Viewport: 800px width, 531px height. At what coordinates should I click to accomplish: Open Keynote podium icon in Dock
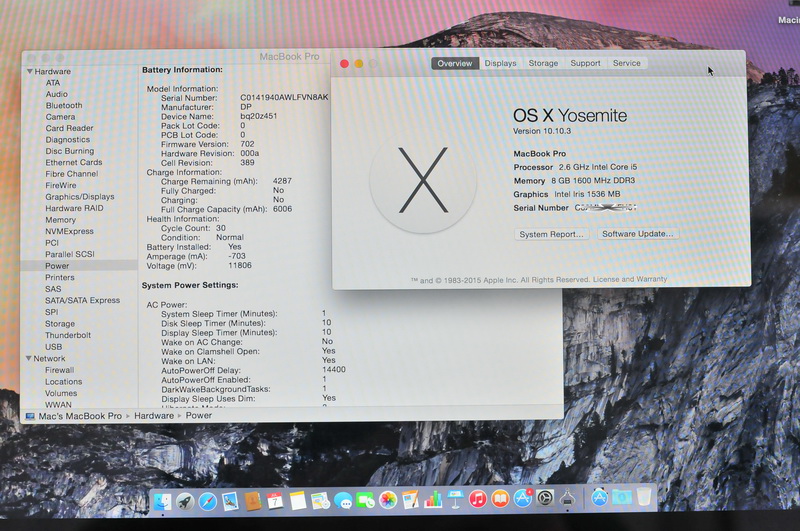455,499
